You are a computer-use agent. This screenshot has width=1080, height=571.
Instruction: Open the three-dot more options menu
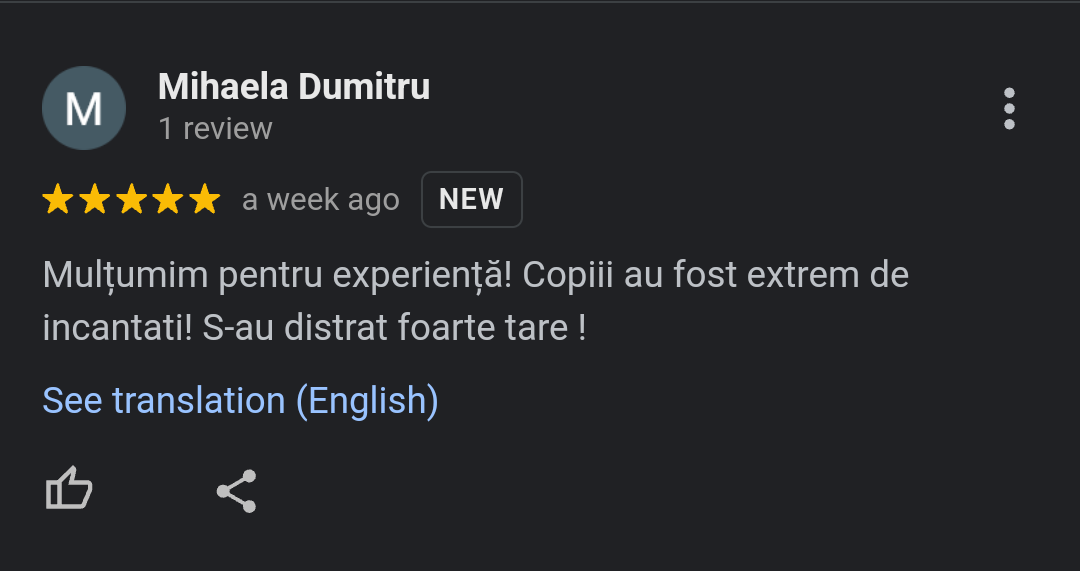[x=1009, y=108]
